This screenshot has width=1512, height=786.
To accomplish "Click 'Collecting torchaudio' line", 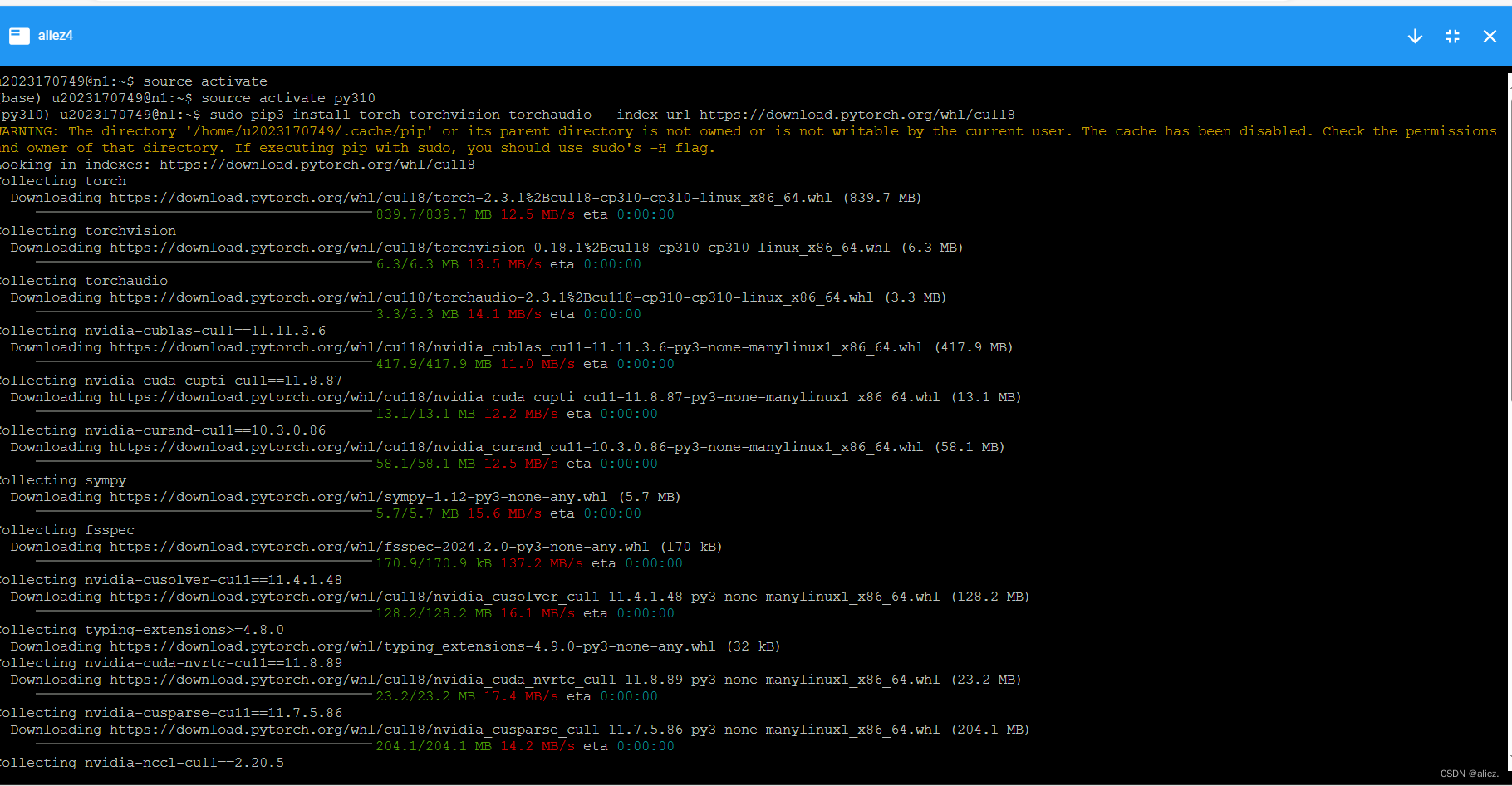I will tap(84, 281).
